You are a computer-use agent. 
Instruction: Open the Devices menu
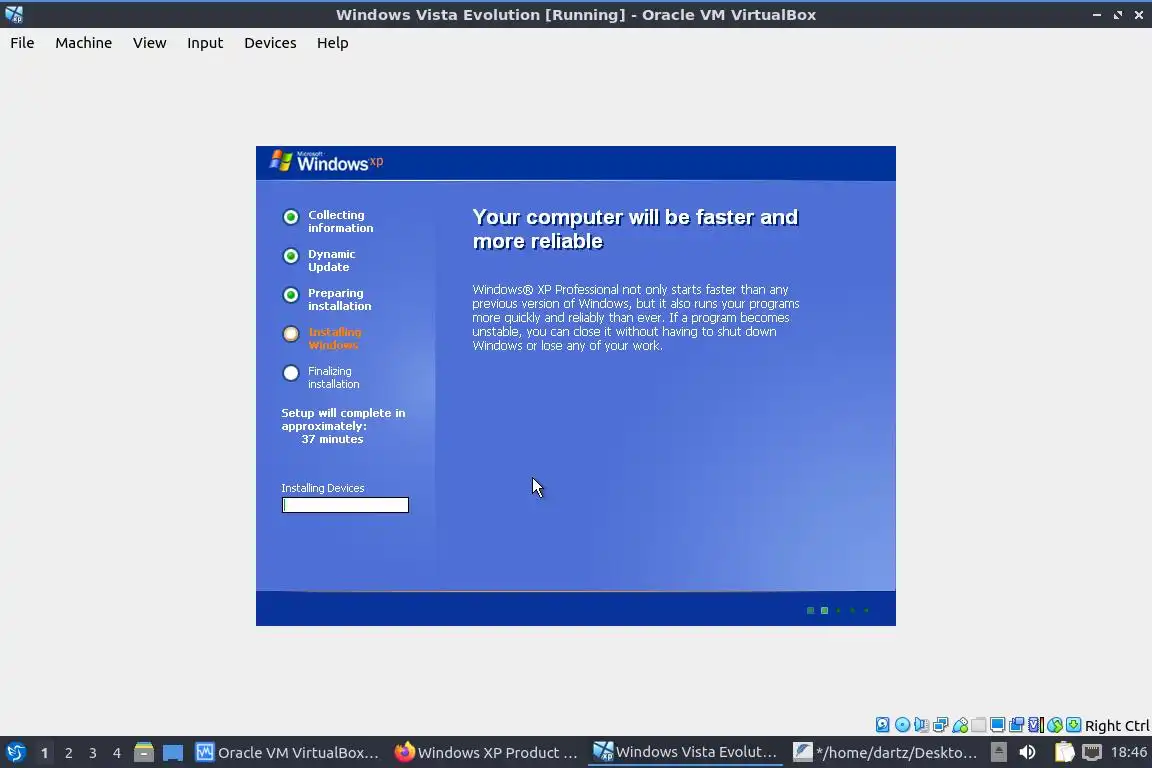[270, 43]
